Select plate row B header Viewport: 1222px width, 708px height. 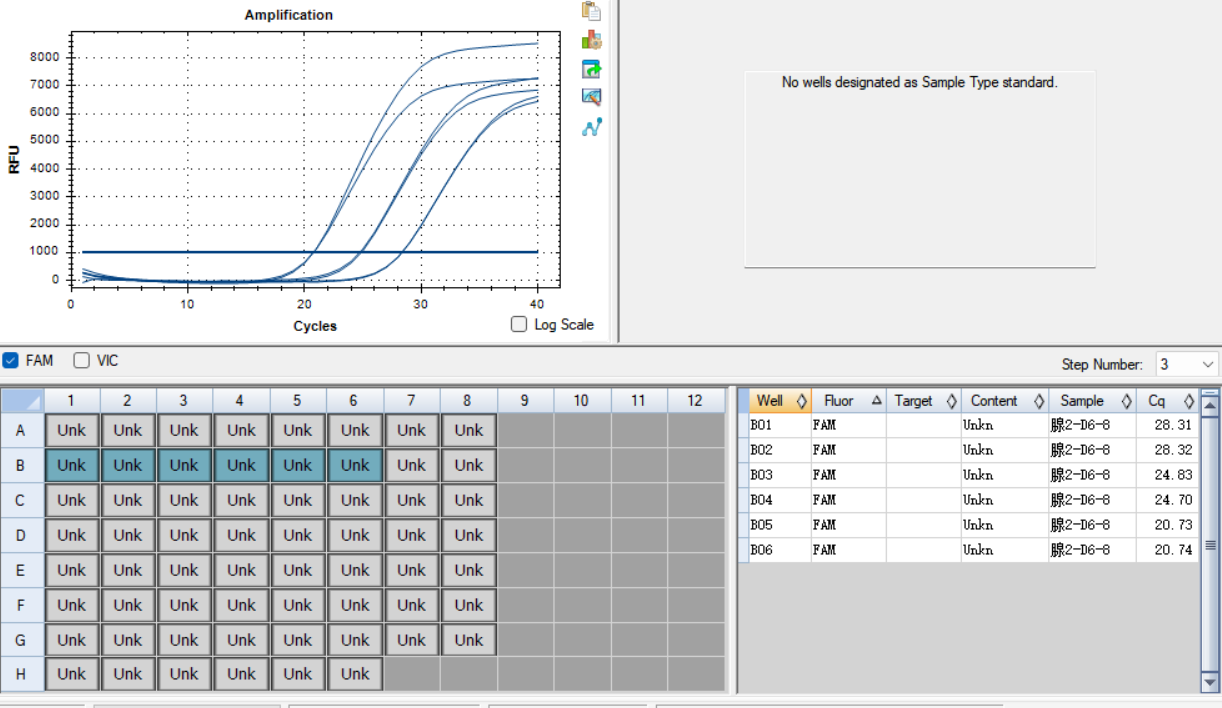click(x=22, y=465)
